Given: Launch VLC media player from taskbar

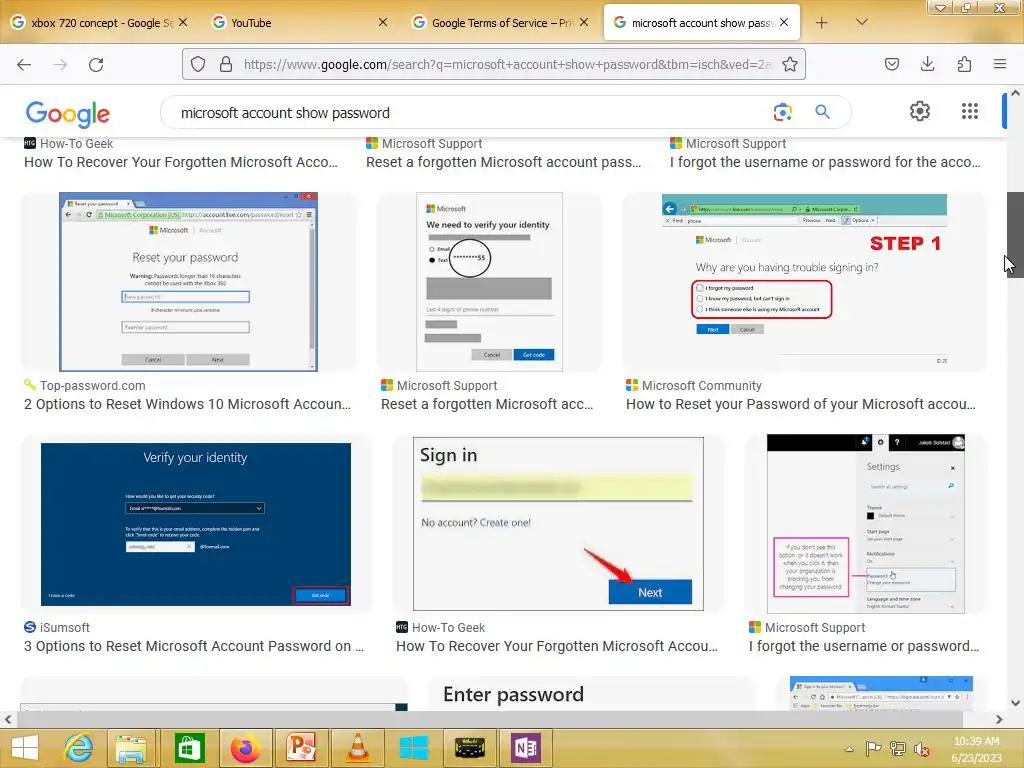Looking at the screenshot, I should 357,748.
